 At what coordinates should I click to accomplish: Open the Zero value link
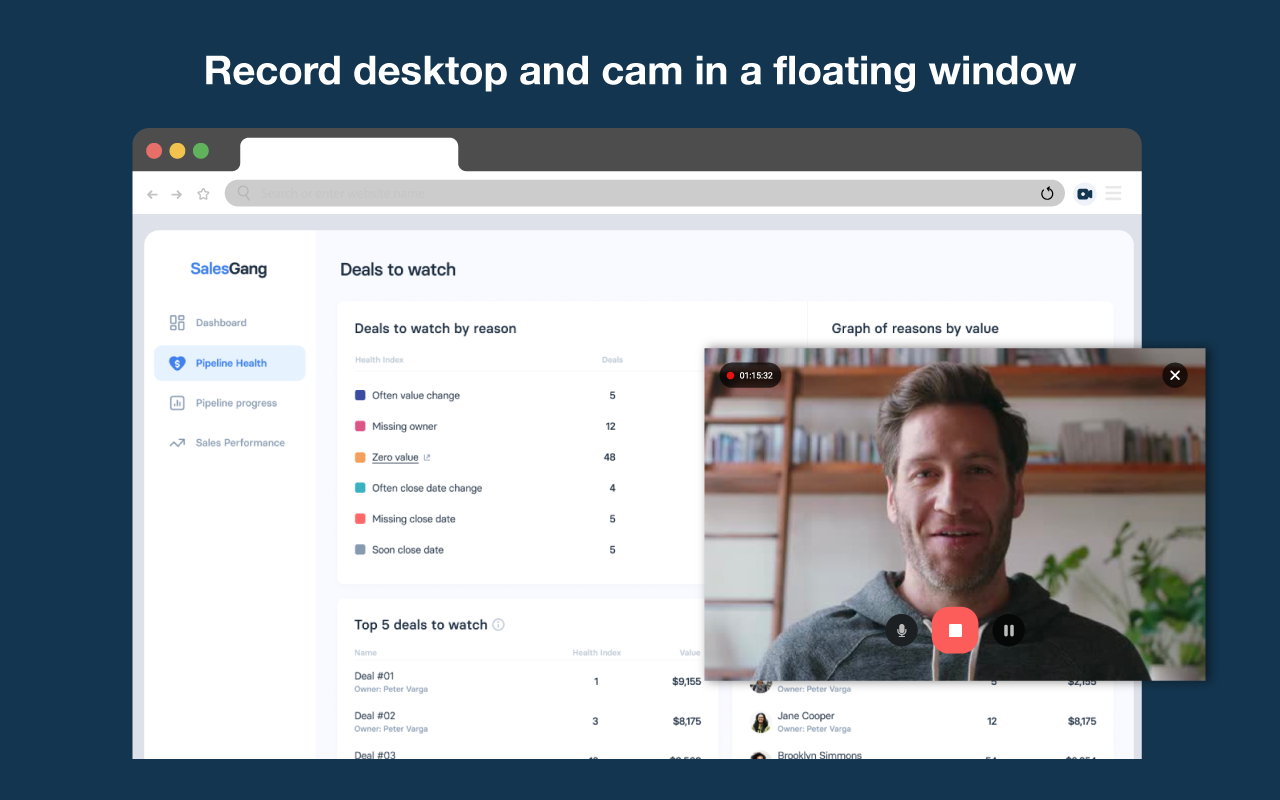point(396,457)
